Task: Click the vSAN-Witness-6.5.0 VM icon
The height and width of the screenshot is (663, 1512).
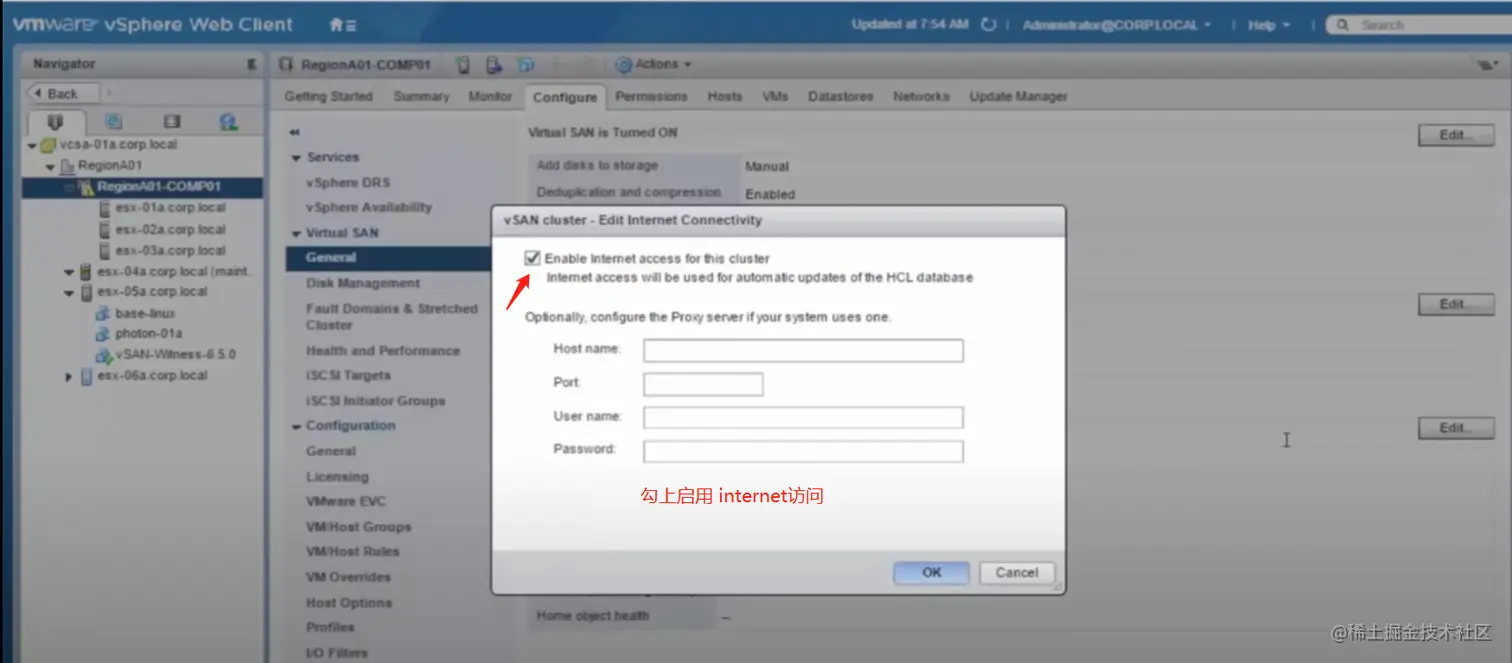Action: (103, 355)
